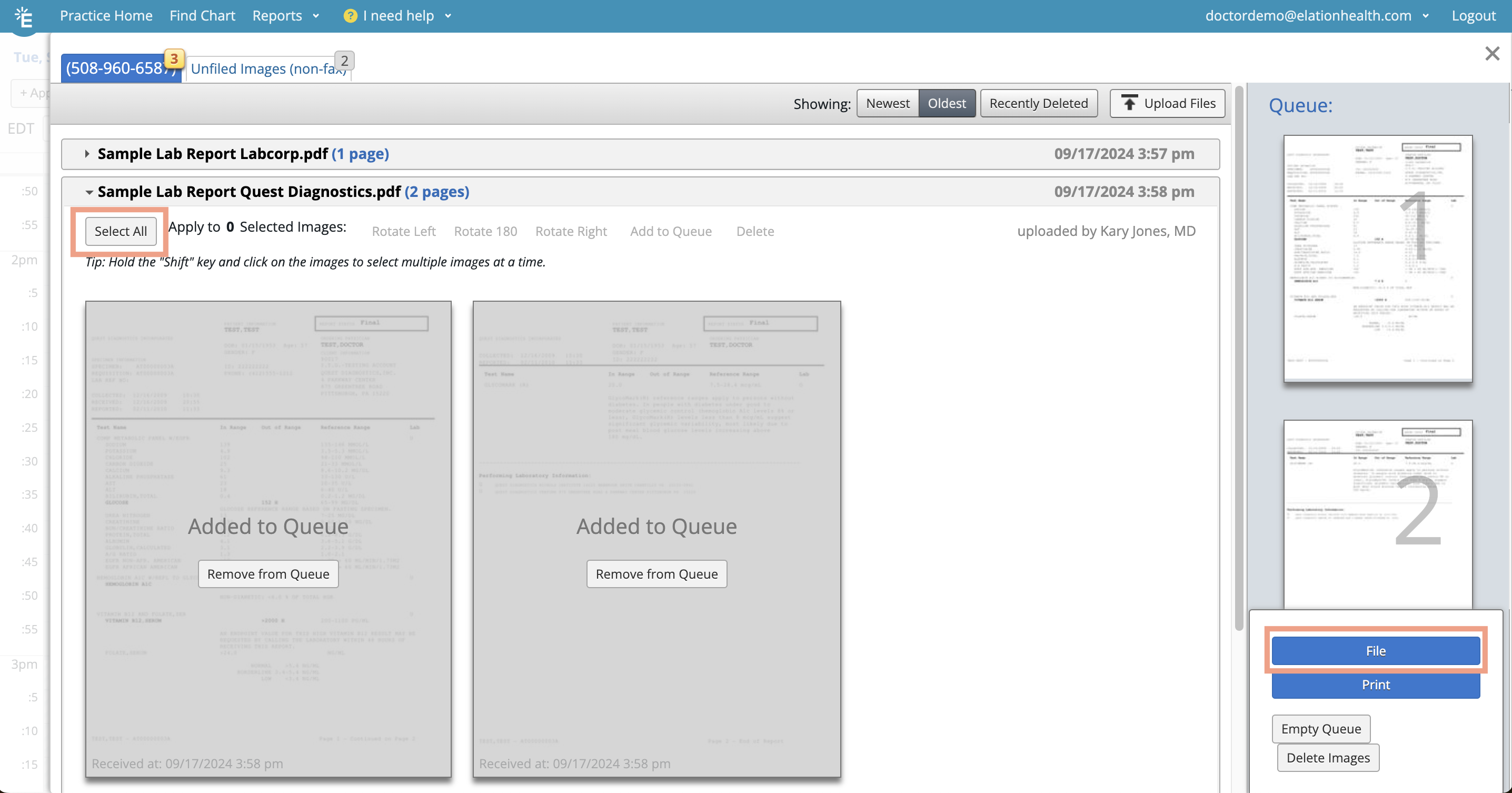The image size is (1512, 793).
Task: Click the Select All button
Action: coord(120,231)
